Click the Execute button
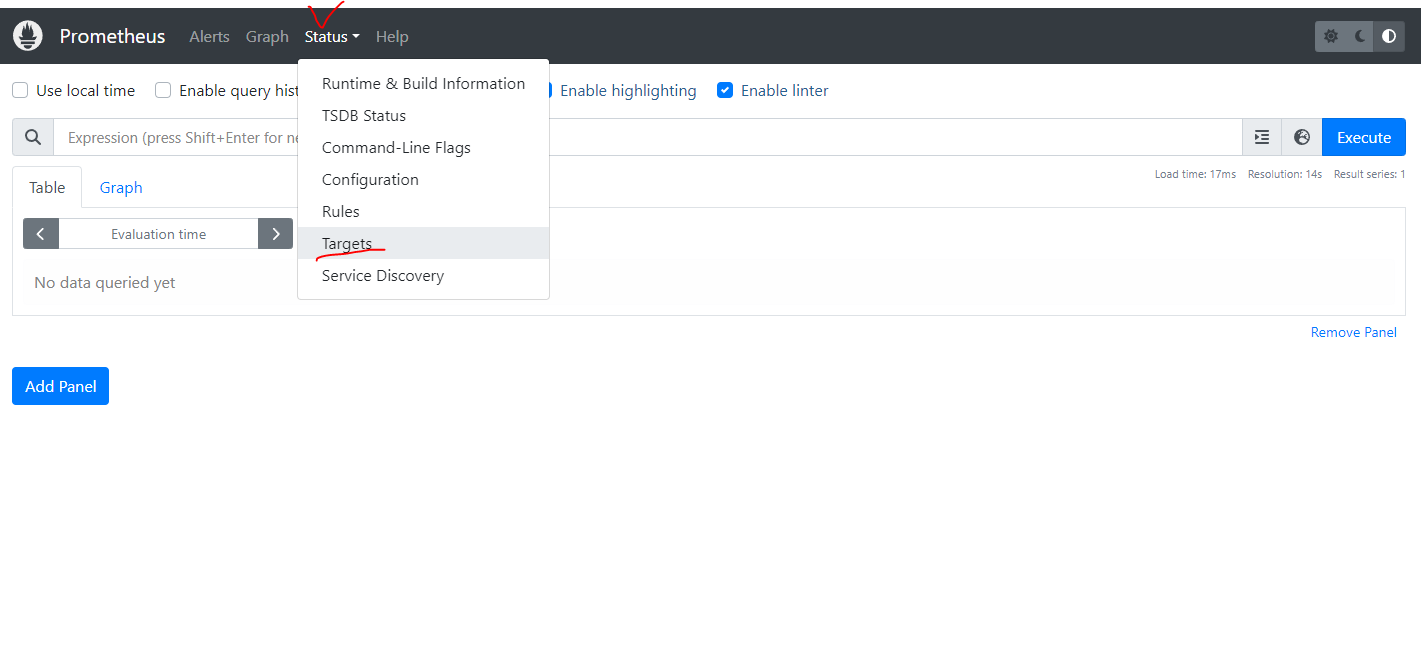Viewport: 1421px width, 649px height. point(1364,137)
